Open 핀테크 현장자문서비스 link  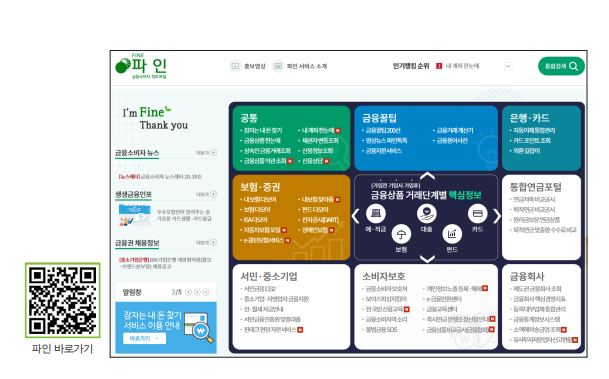coord(270,330)
